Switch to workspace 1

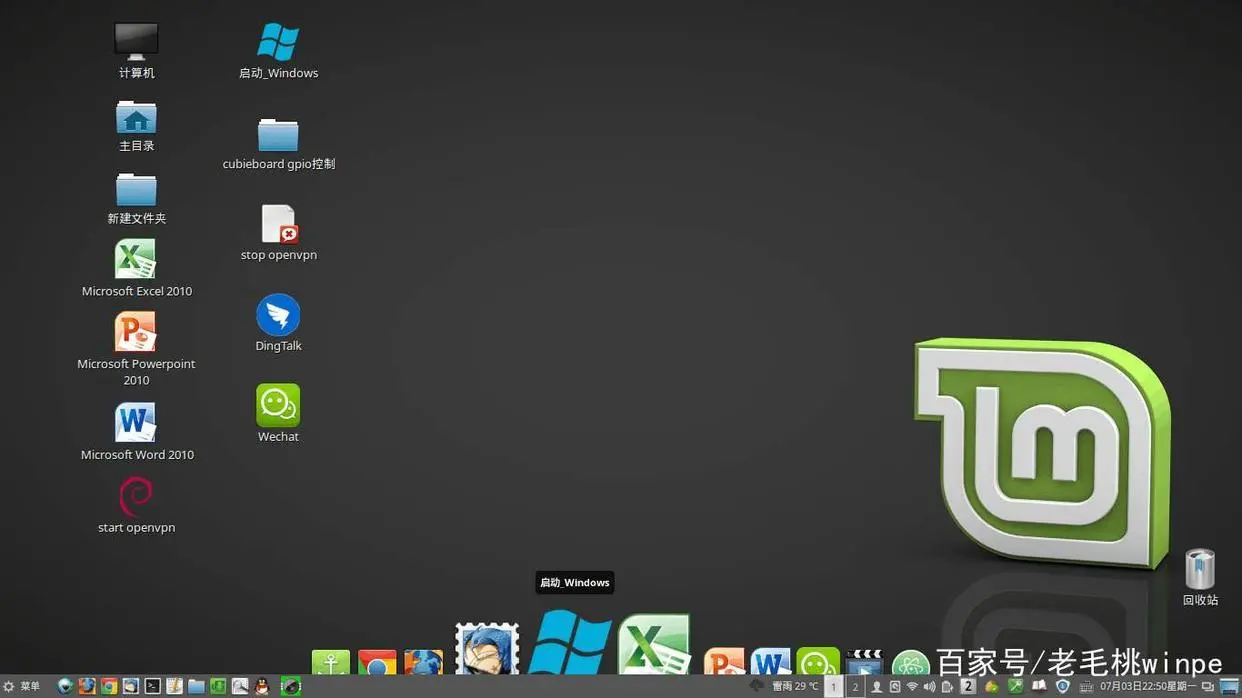tap(833, 687)
